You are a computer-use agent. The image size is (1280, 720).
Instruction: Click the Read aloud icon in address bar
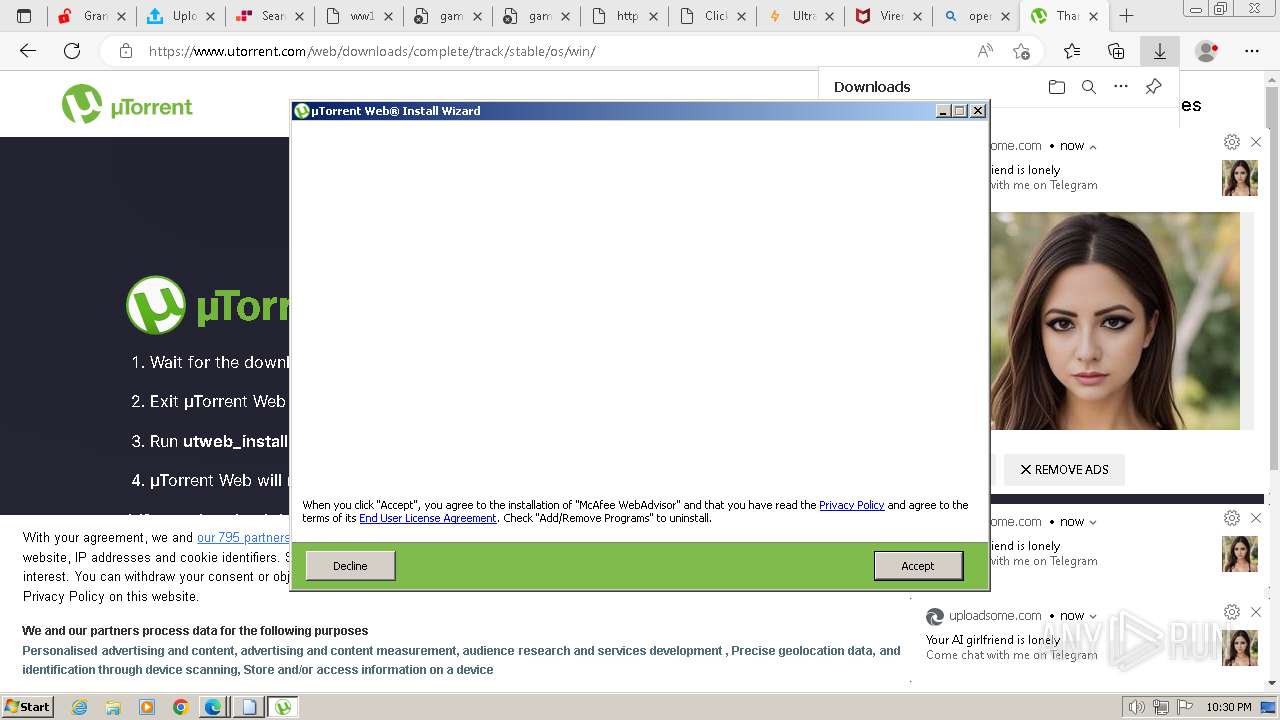click(x=986, y=51)
